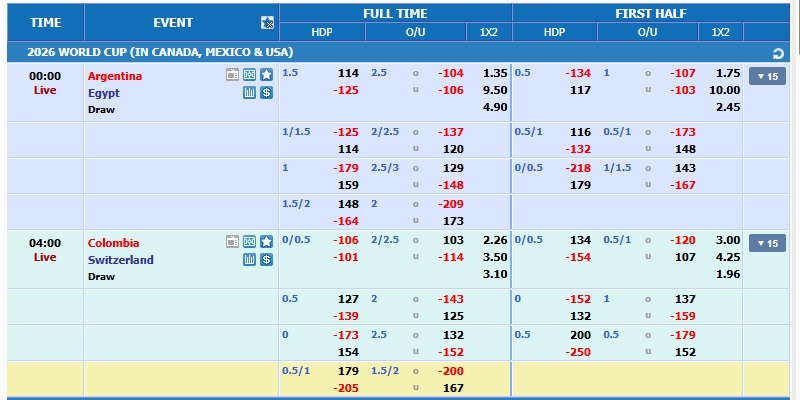This screenshot has height=400, width=800.
Task: Pick Colombia full time over 2/2.5 odds 103
Action: (454, 240)
